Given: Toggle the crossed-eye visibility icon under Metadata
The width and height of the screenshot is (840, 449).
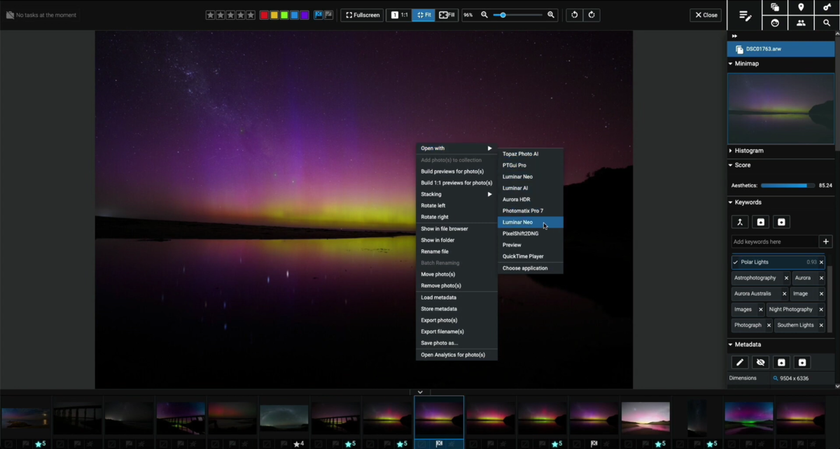Looking at the screenshot, I should [760, 363].
